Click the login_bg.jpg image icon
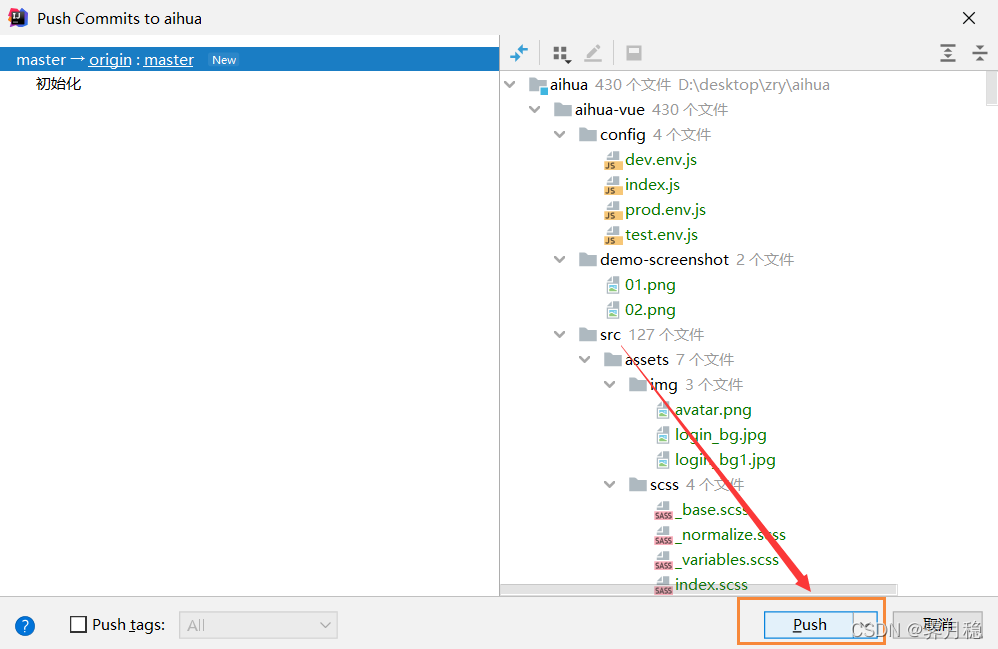Viewport: 998px width, 649px height. pos(663,435)
